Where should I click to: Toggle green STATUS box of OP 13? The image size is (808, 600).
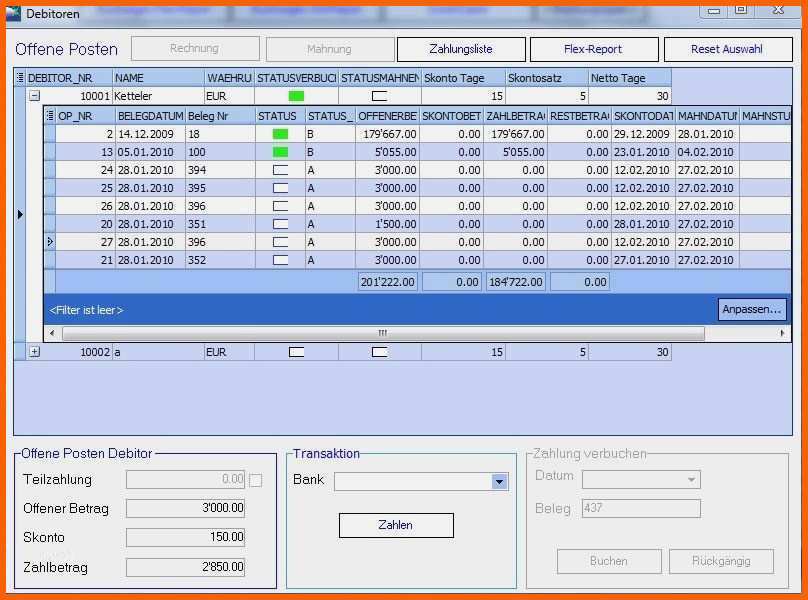[x=280, y=152]
